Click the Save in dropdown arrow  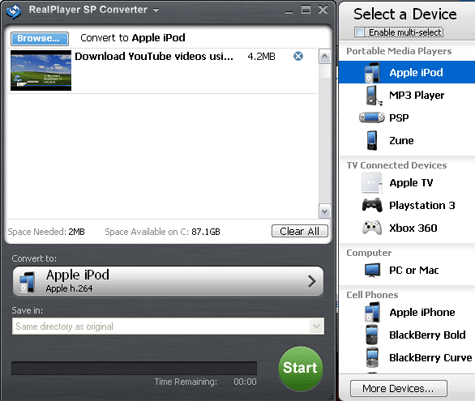[x=316, y=326]
